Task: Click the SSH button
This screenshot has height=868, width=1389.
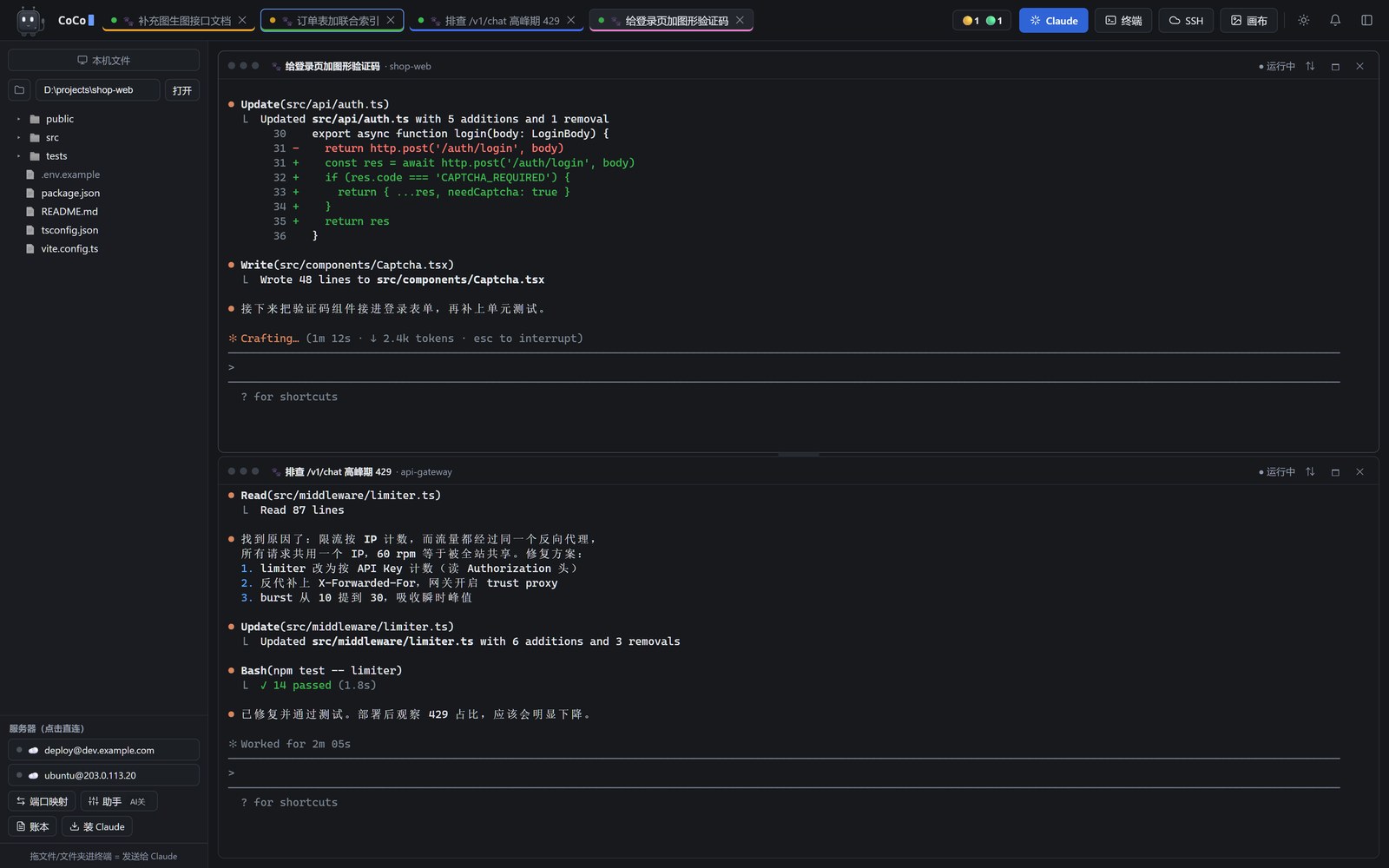Action: (x=1186, y=20)
